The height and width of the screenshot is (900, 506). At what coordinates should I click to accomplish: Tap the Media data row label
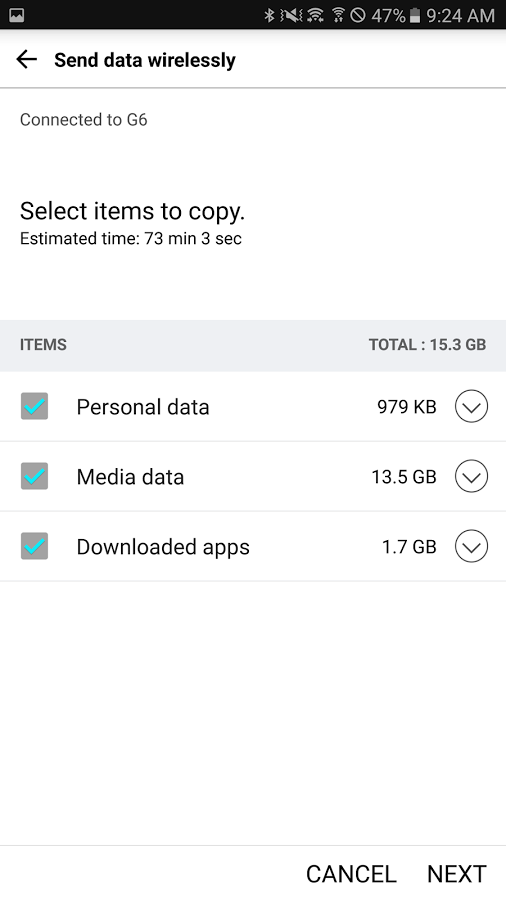[130, 476]
